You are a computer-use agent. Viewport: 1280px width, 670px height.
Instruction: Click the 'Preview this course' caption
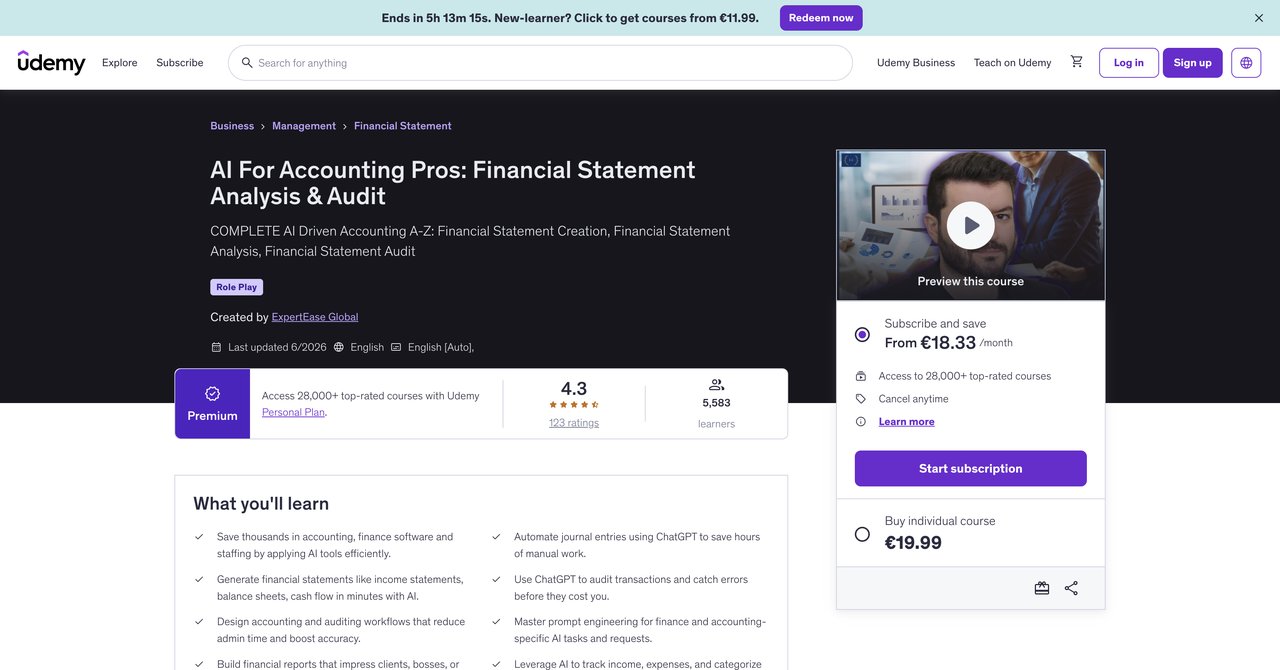[971, 282]
